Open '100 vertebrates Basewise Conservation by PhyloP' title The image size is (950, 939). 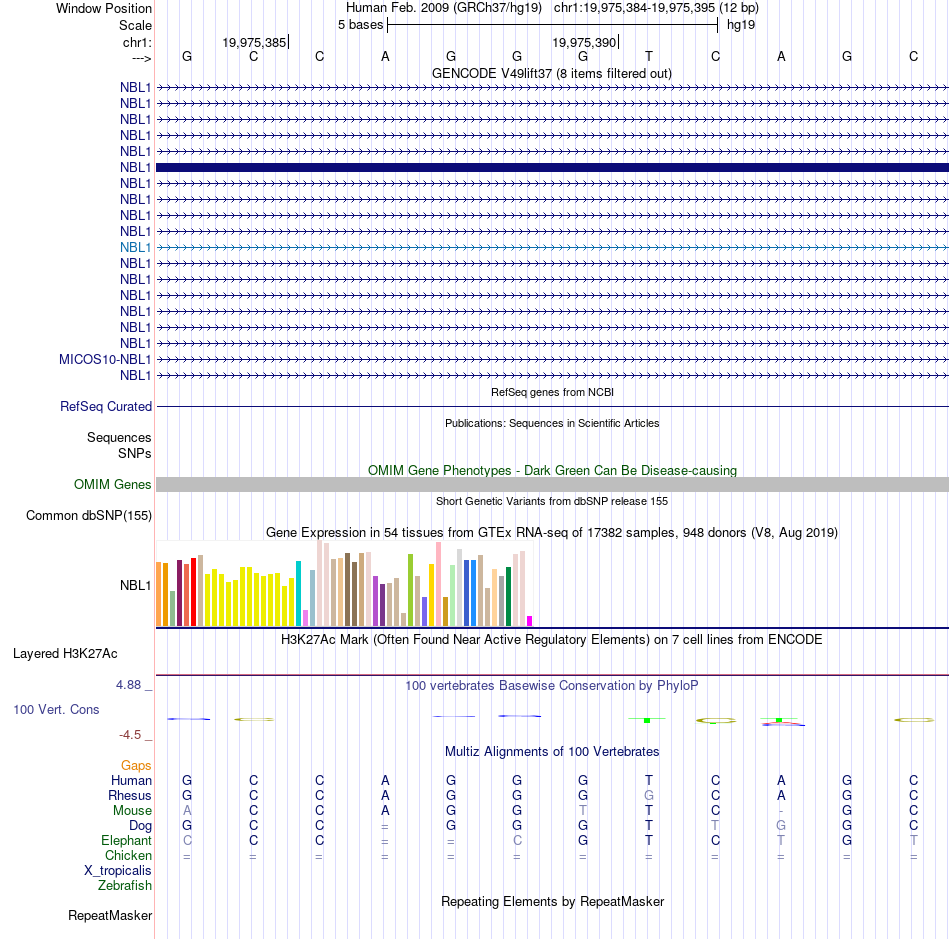click(x=552, y=686)
